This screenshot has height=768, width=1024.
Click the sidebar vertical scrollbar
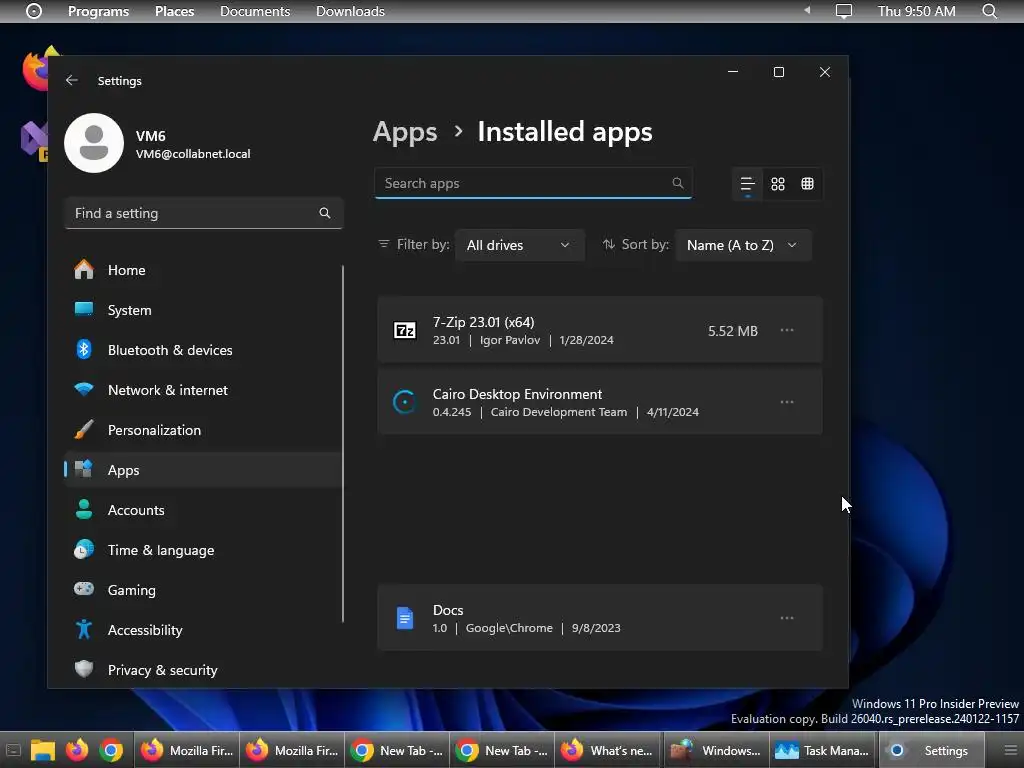(x=343, y=444)
